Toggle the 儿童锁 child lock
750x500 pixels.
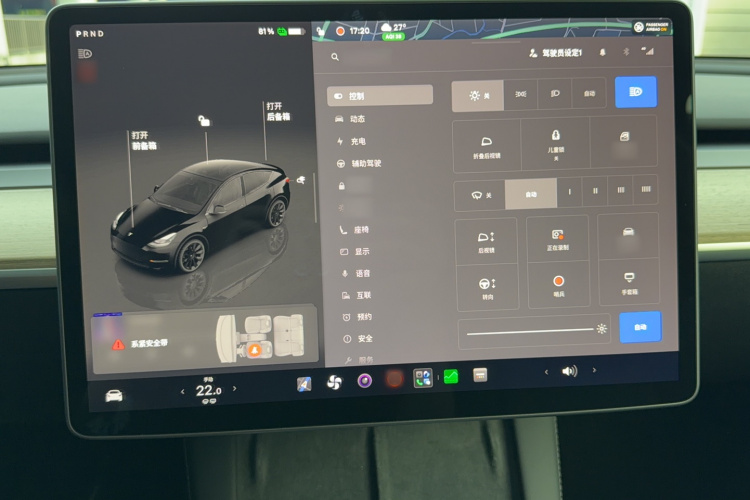[555, 144]
